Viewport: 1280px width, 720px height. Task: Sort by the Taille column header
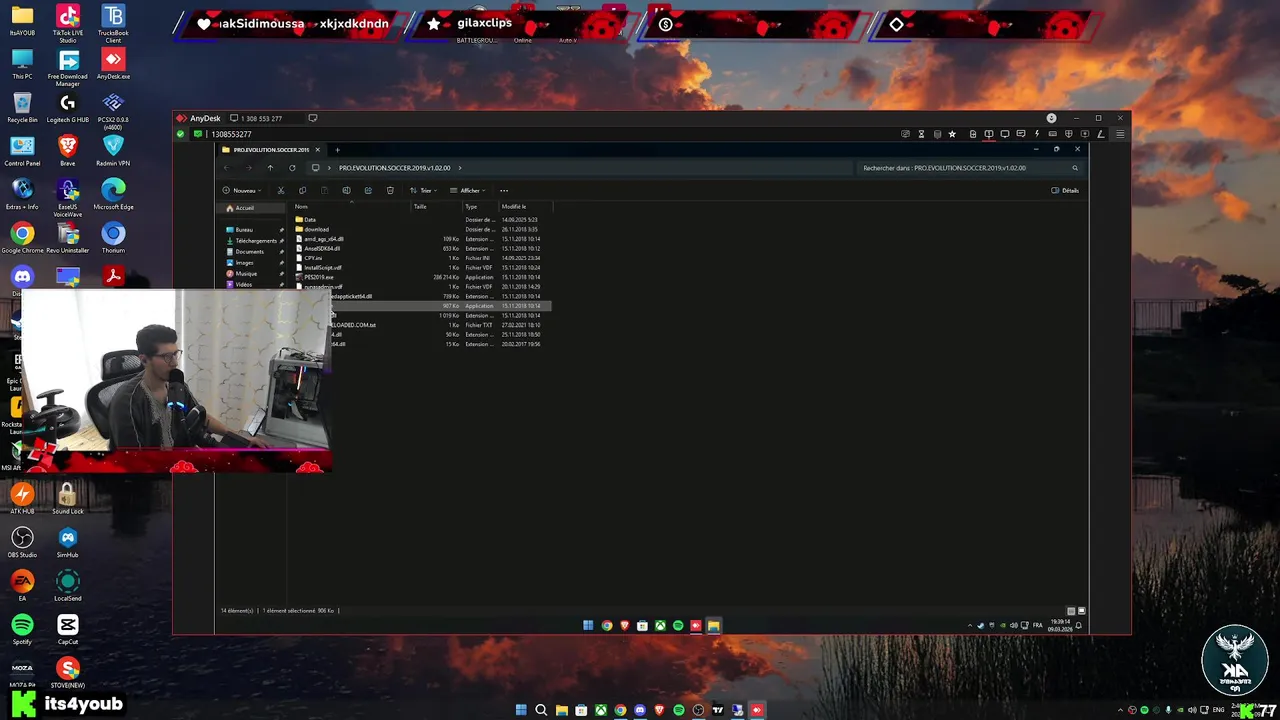pyautogui.click(x=420, y=207)
